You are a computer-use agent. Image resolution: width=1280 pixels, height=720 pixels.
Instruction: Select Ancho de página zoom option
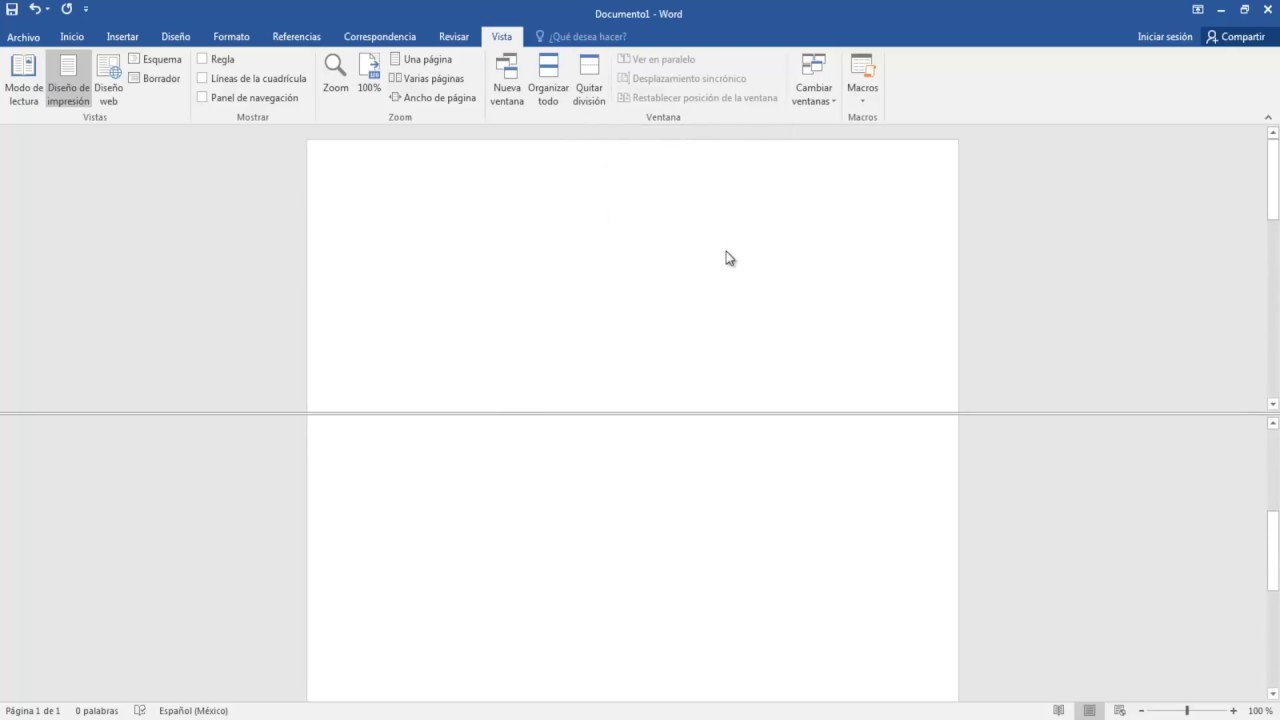433,98
